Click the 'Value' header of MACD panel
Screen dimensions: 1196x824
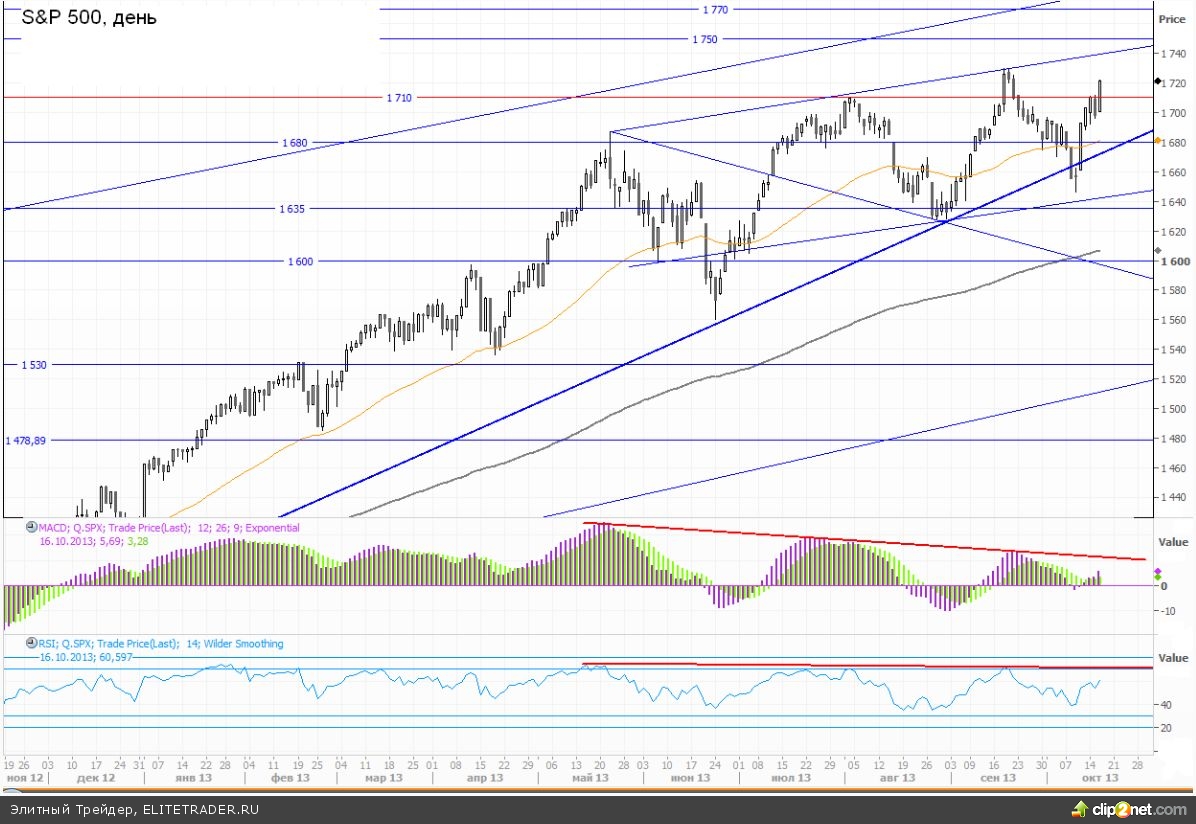[1173, 542]
